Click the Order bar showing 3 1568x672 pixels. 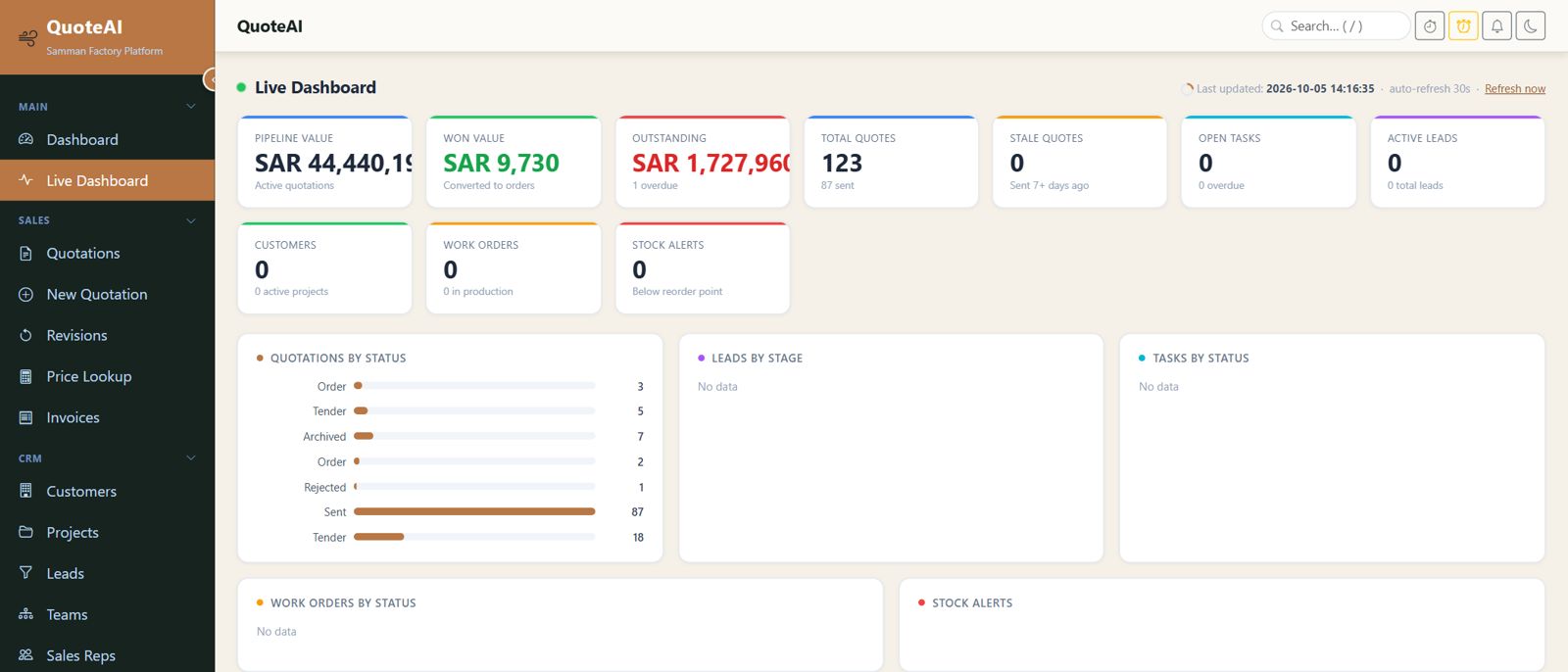359,386
